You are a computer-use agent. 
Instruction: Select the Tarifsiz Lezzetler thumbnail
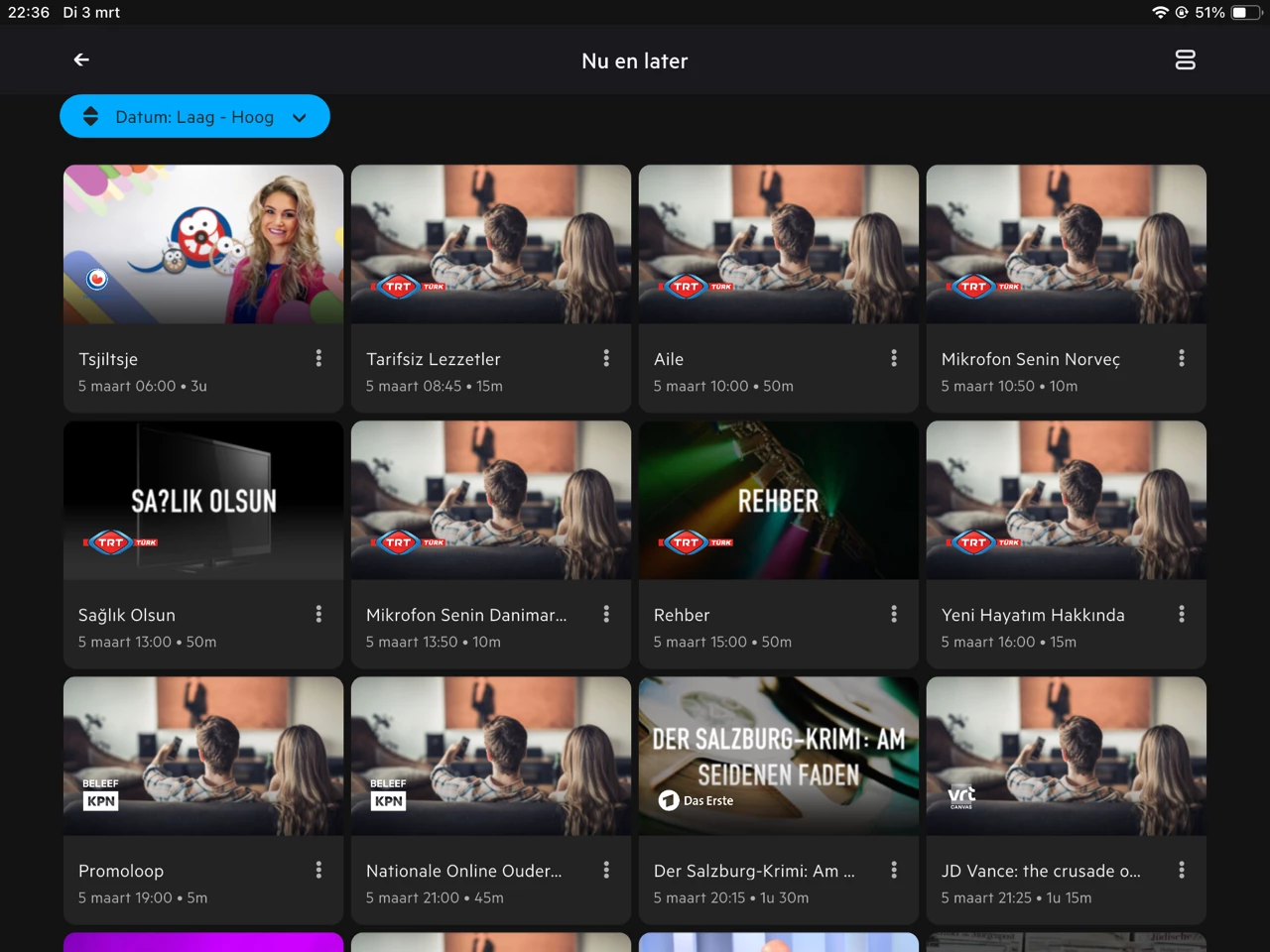click(491, 244)
